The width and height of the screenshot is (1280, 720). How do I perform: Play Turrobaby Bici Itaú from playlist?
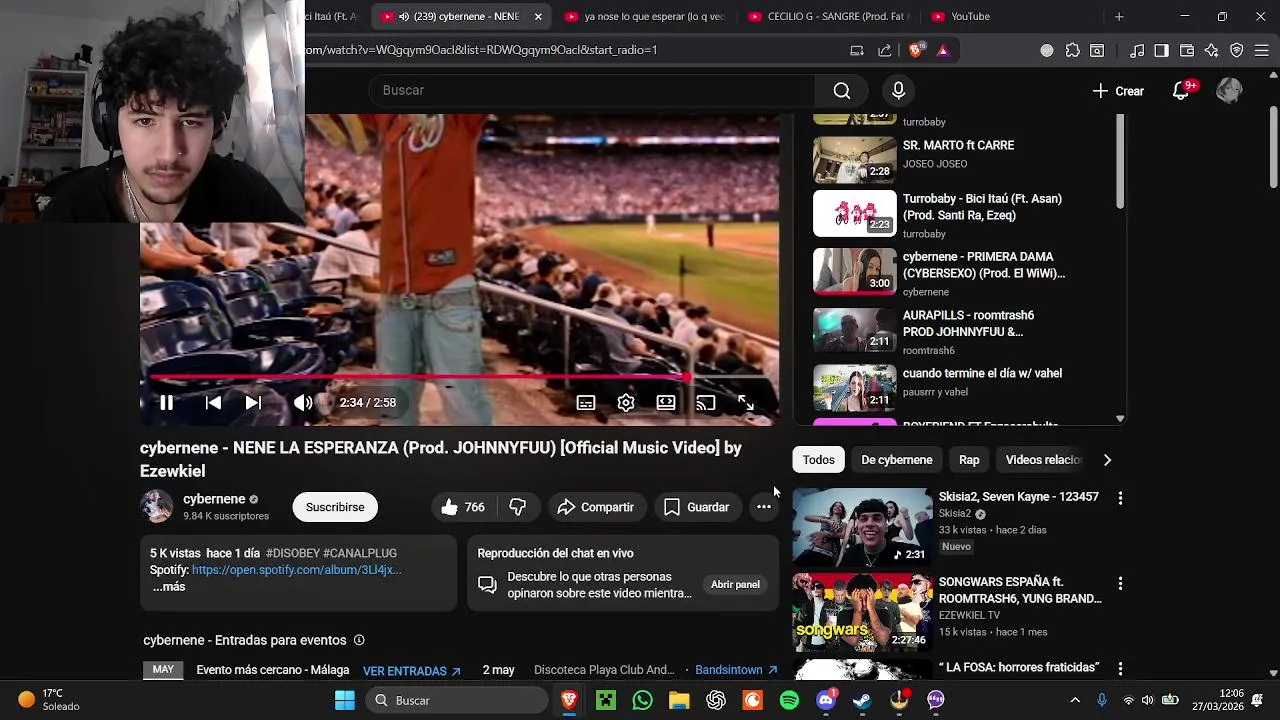click(x=960, y=214)
